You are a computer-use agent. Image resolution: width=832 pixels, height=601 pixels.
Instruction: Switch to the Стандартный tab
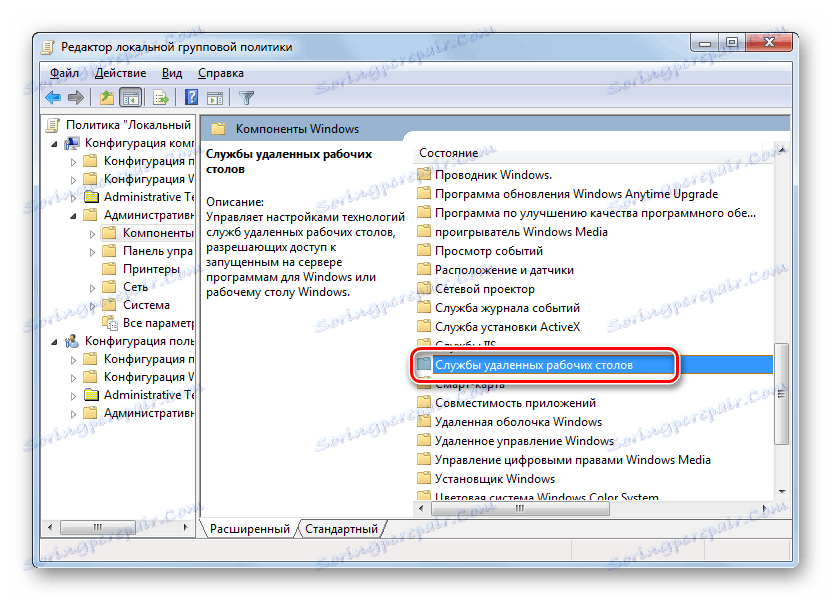pos(341,529)
